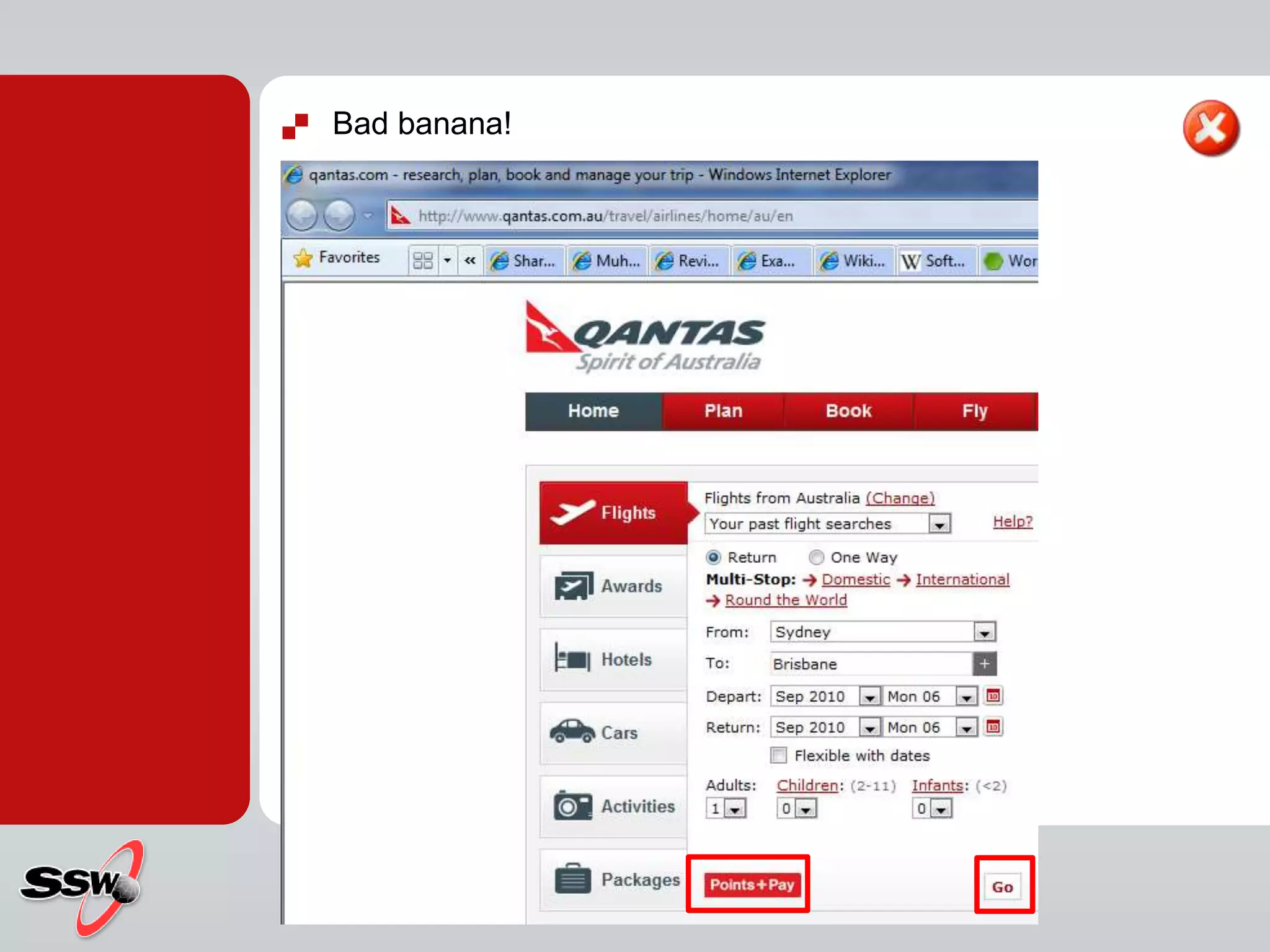Click the plus icon beside Brisbane
1270x952 pixels.
click(x=984, y=664)
